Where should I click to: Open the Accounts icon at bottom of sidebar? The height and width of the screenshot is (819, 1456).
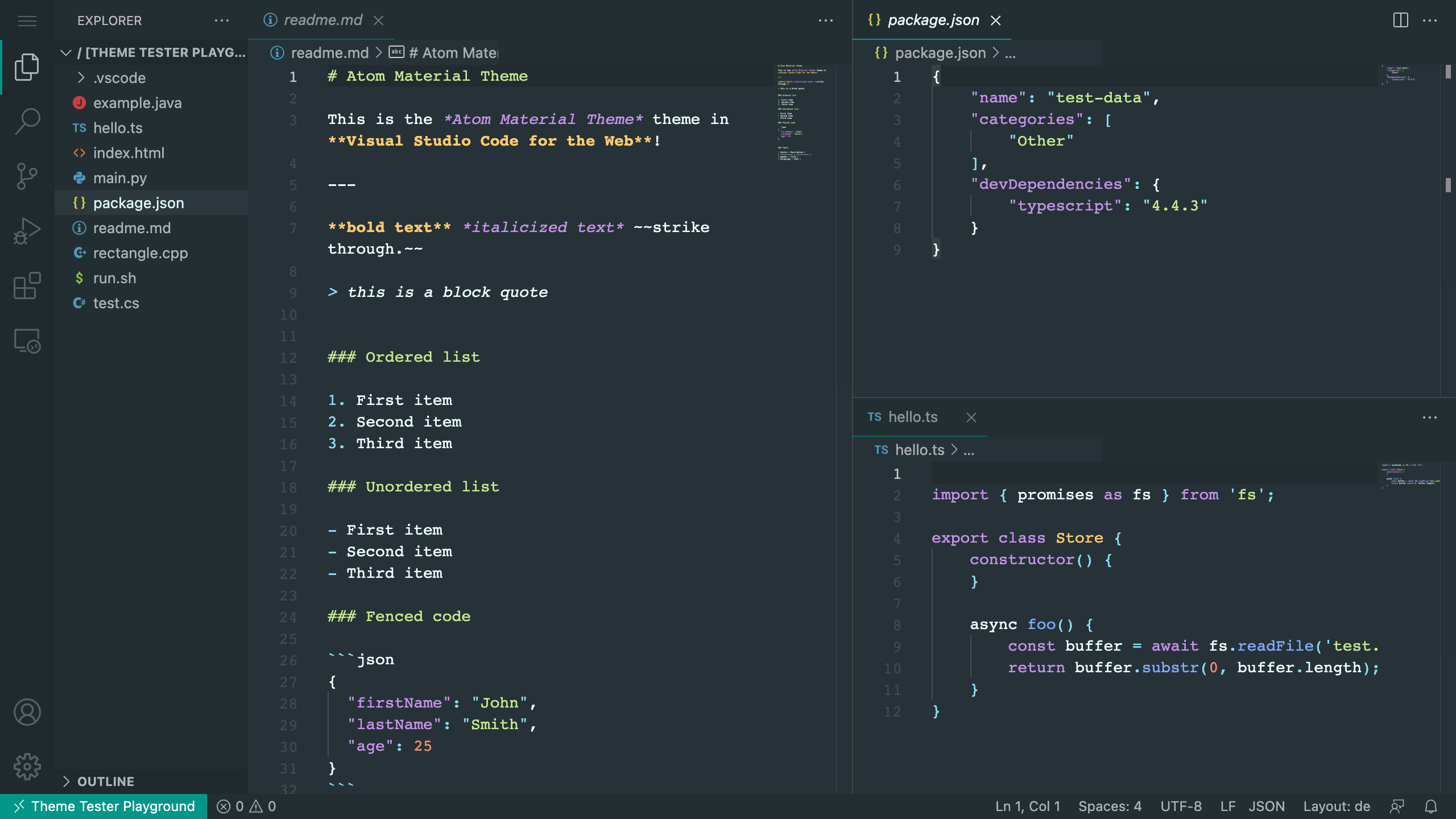point(27,711)
